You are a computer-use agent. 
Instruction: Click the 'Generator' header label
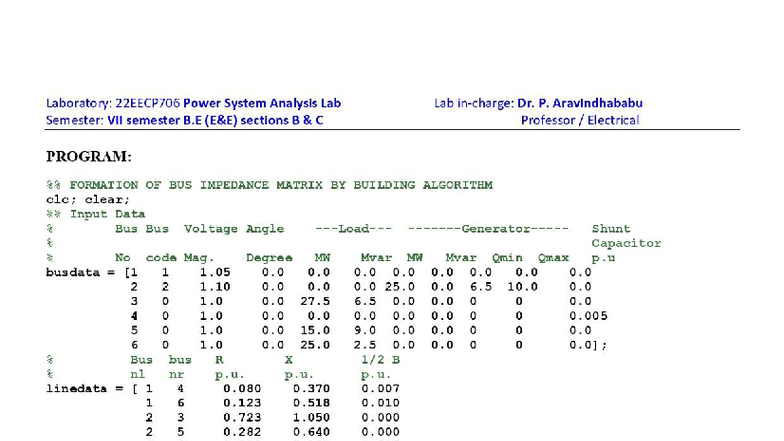[496, 228]
